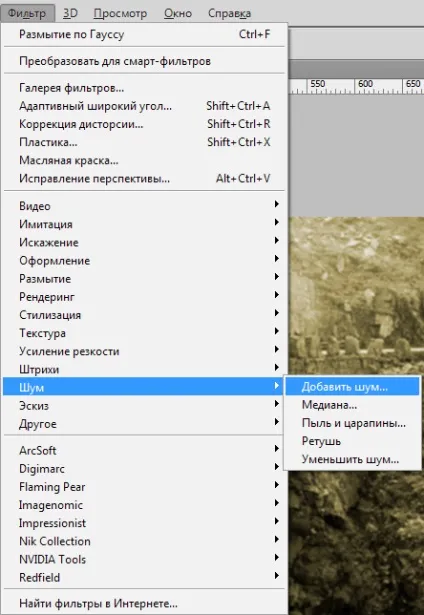Open Imagenomic plugin submenu
Viewport: 424px width, 615px height.
tap(145, 505)
